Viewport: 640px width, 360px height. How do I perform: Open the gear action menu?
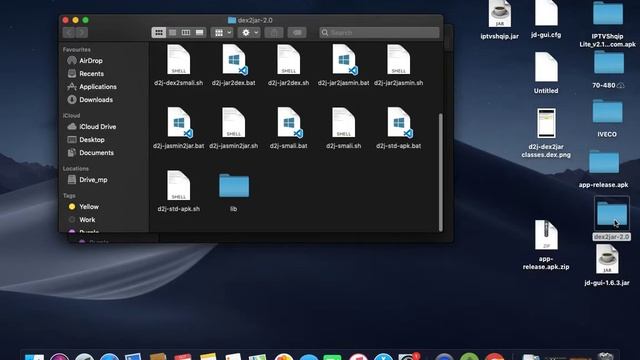click(x=249, y=32)
